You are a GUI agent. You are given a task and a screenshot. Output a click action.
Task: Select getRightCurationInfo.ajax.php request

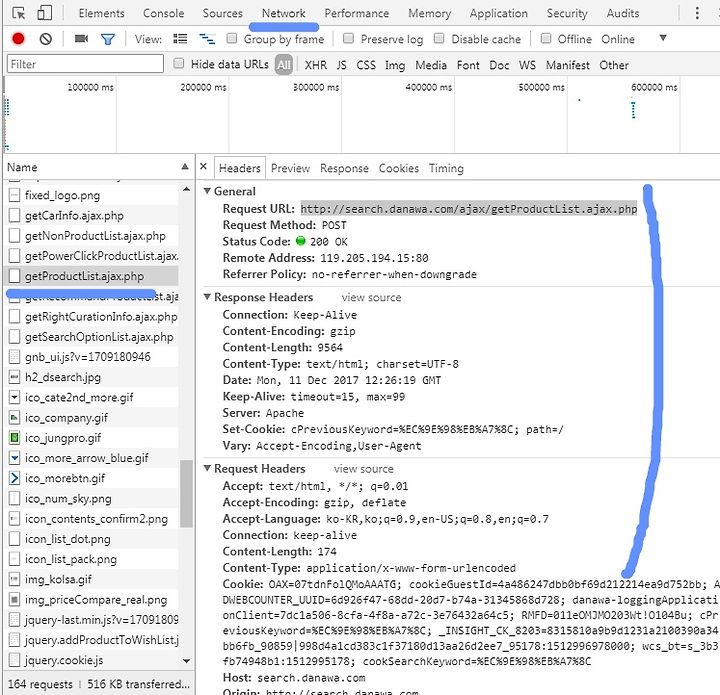91,317
